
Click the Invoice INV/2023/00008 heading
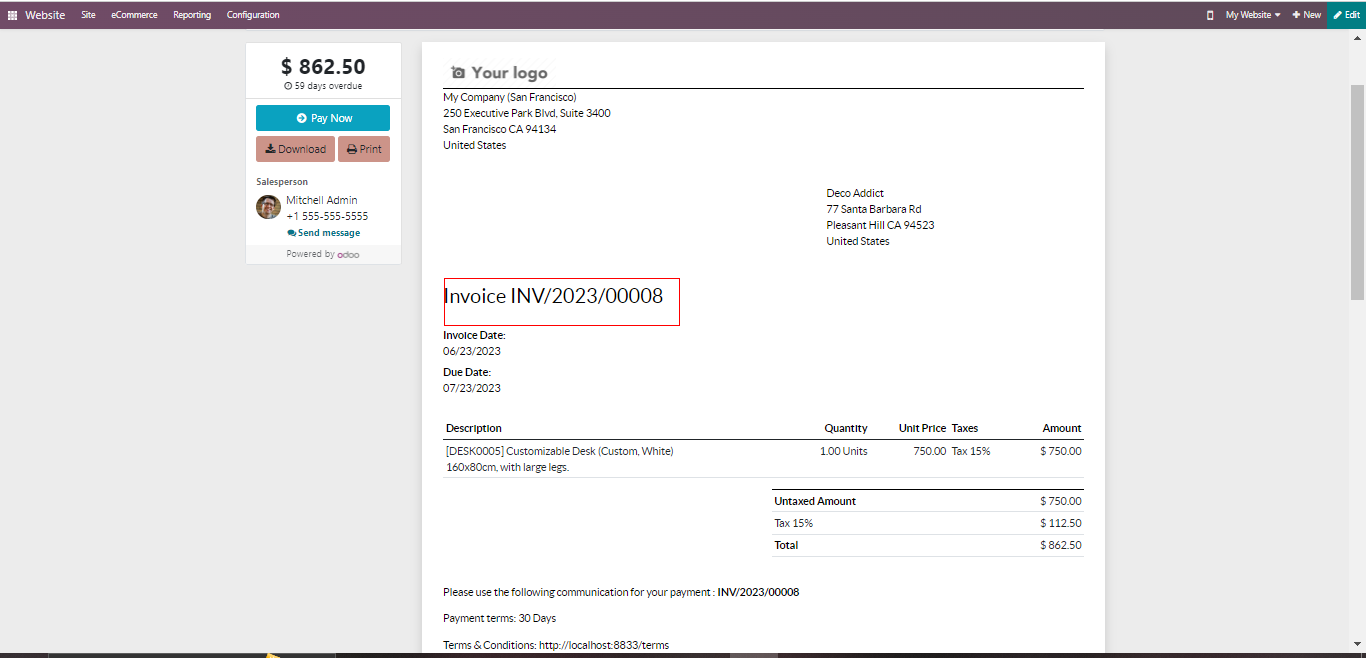point(553,296)
